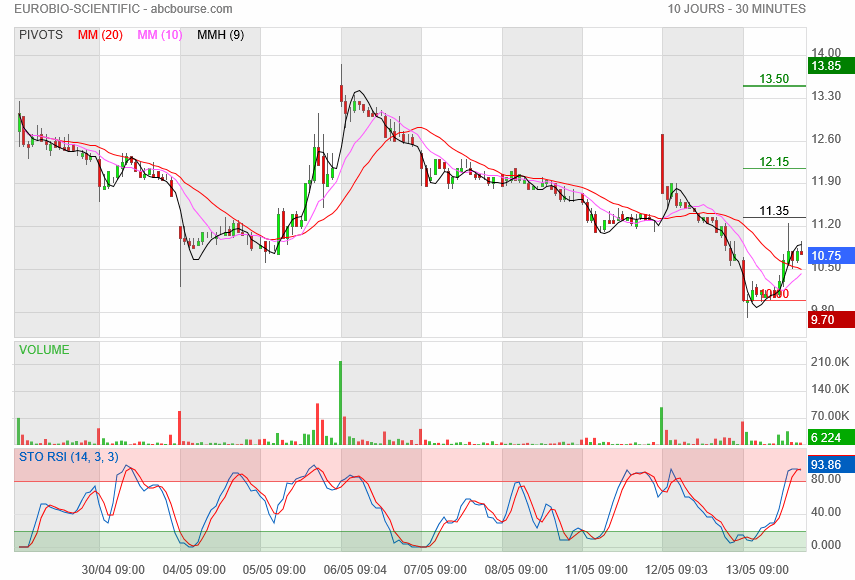This screenshot has height=580, width=855.
Task: Click the 13.30 price axis value
Action: (x=826, y=96)
